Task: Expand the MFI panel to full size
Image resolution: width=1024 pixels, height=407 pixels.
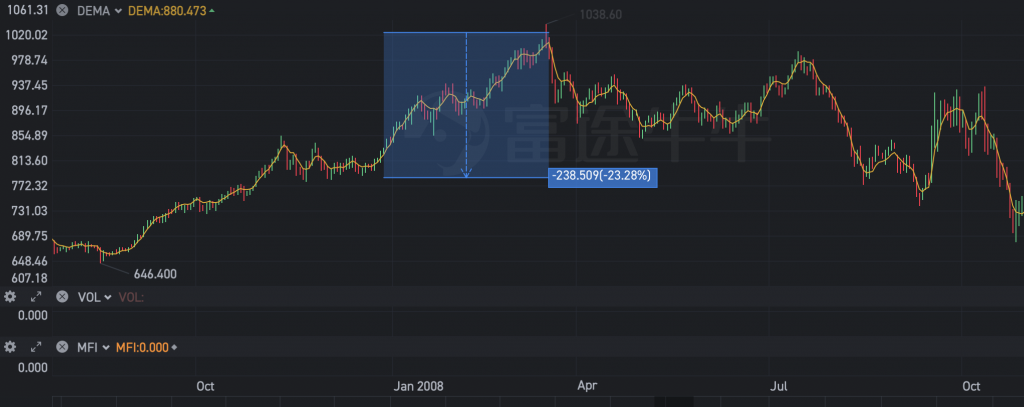Action: [36, 347]
